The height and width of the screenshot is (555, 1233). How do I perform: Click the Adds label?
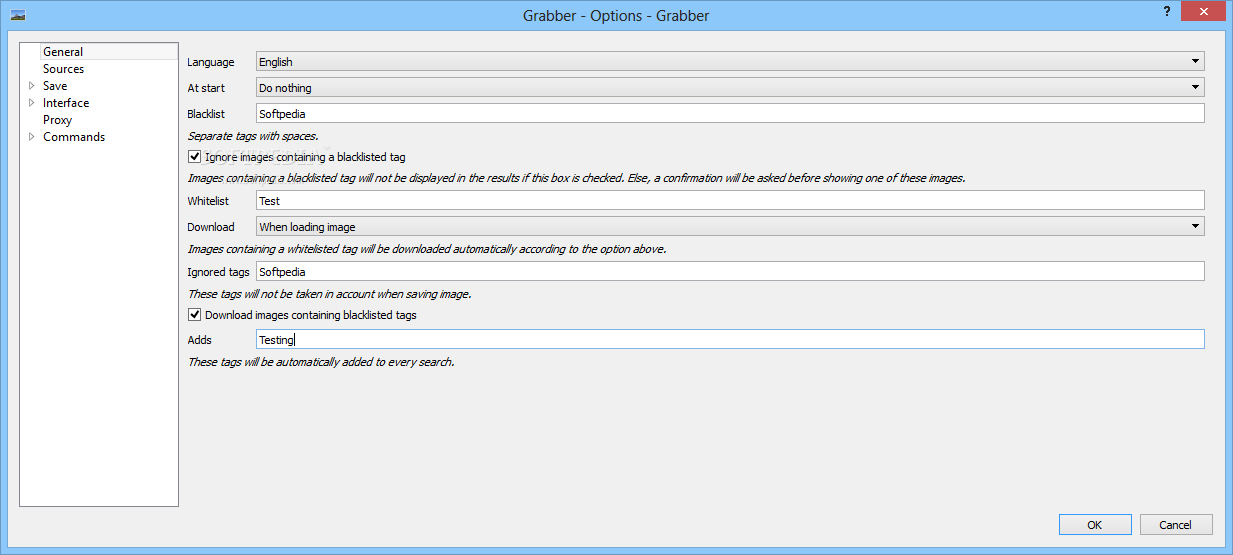200,340
